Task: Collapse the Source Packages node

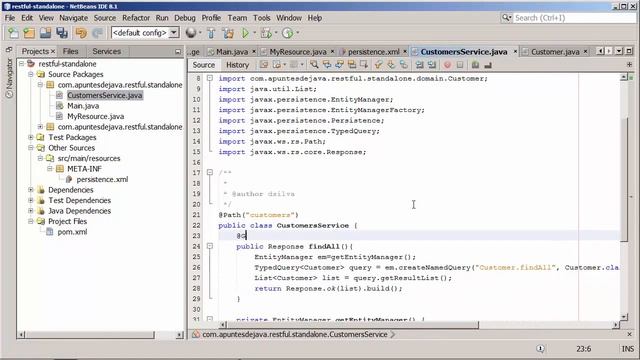Action: [x=31, y=74]
